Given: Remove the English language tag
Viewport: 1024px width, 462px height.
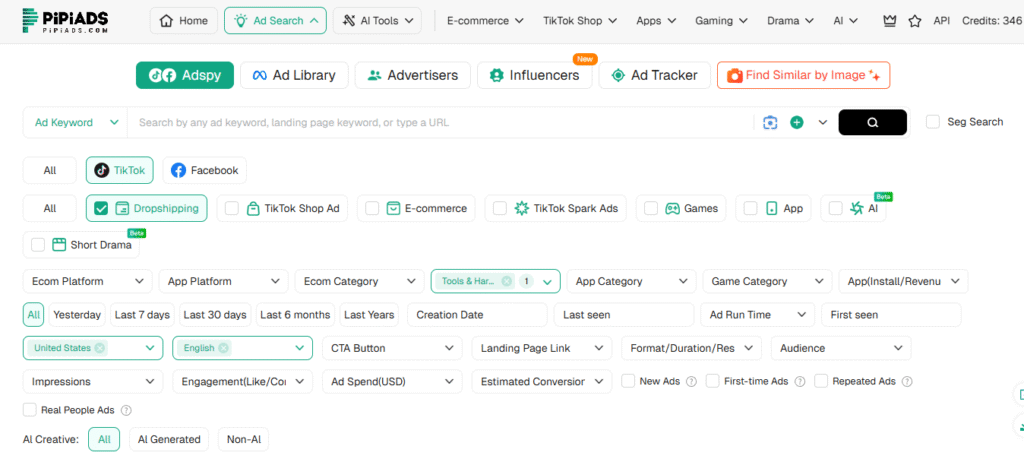Looking at the screenshot, I should pos(223,348).
